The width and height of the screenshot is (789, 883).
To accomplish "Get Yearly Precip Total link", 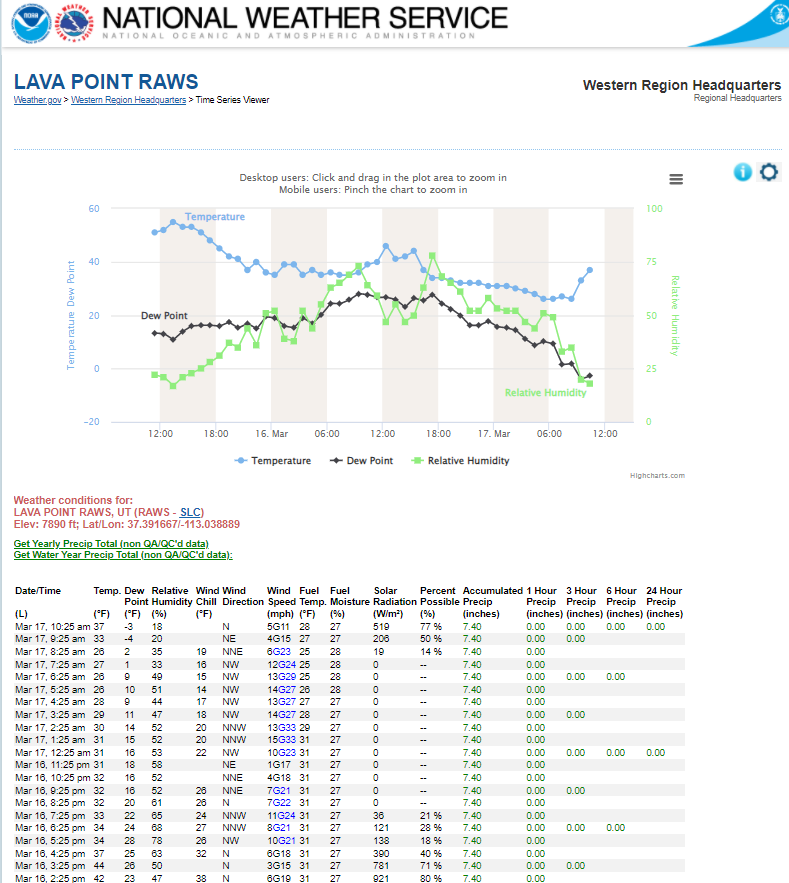I will [x=109, y=544].
